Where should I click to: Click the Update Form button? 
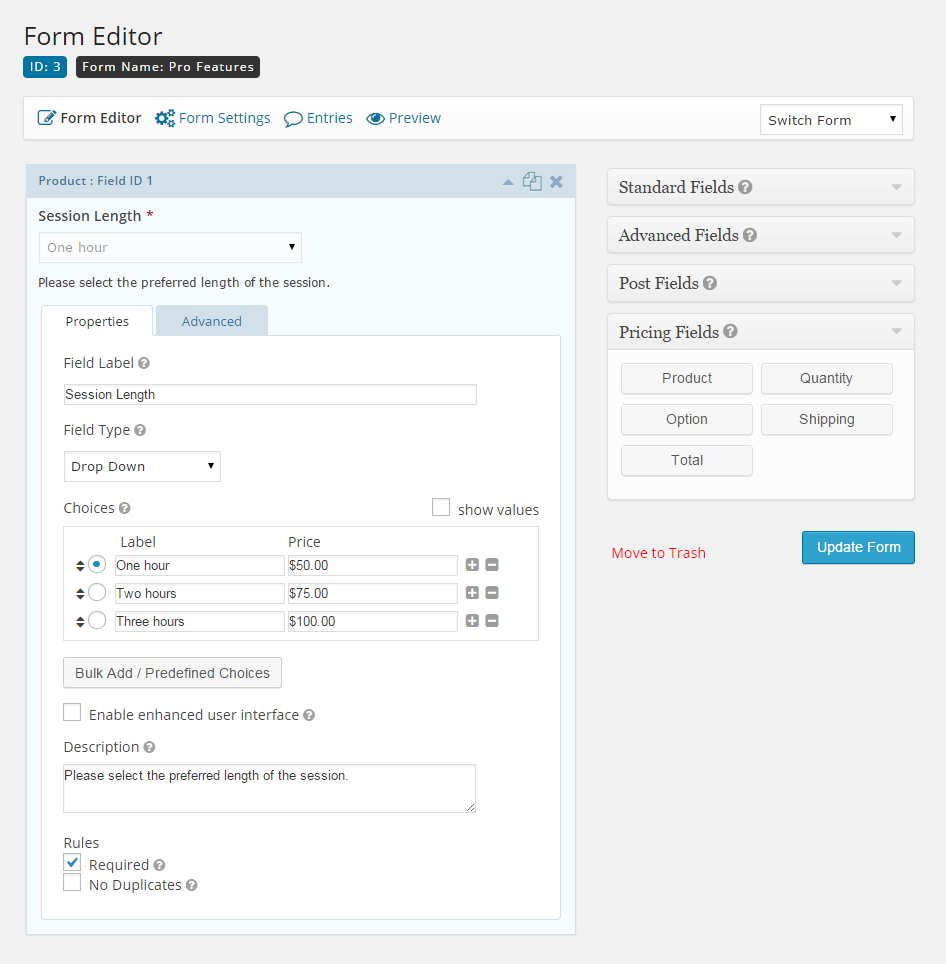(x=858, y=547)
